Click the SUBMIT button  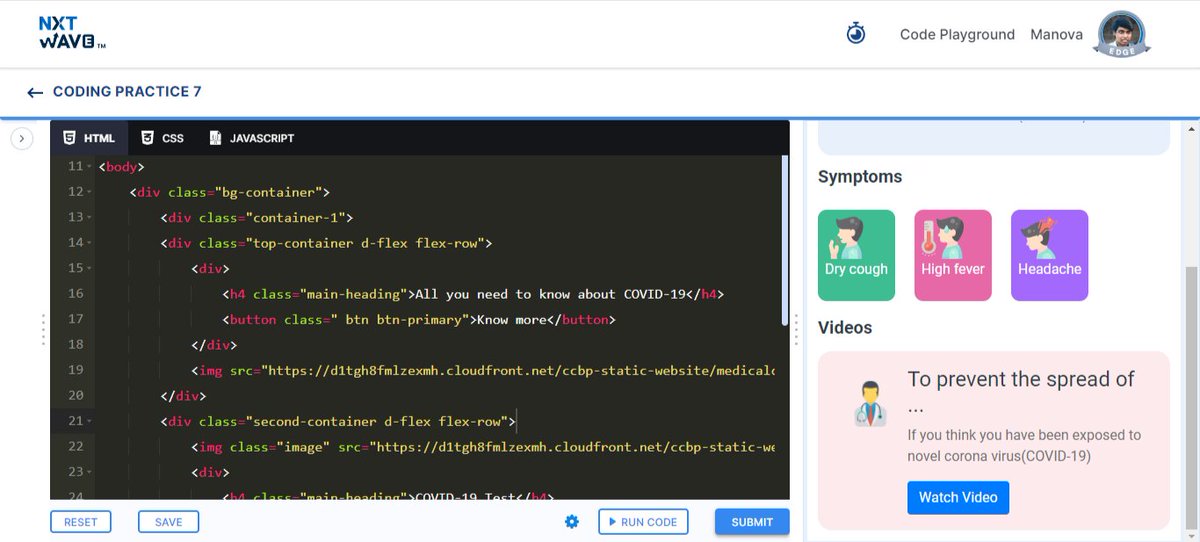[752, 521]
